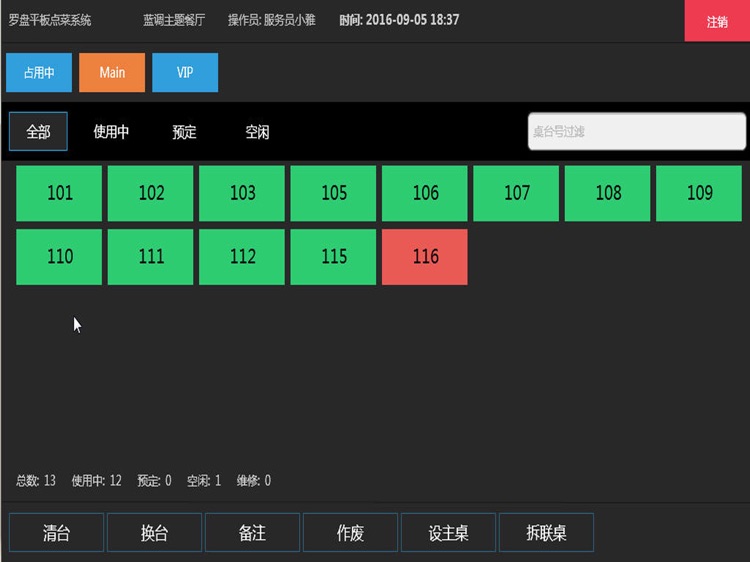
Task: Filter by 预定 tables
Action: click(x=185, y=132)
